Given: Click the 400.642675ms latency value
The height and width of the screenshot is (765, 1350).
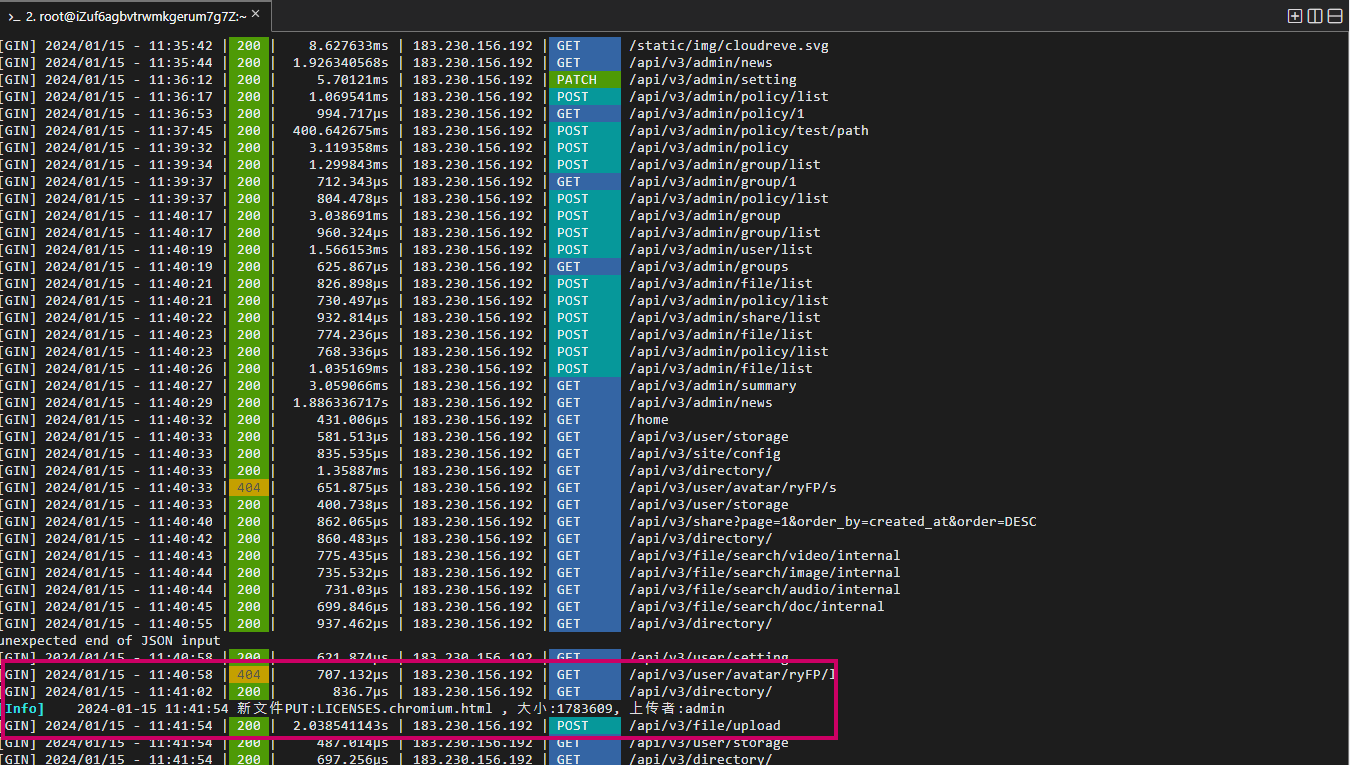Looking at the screenshot, I should click(341, 131).
